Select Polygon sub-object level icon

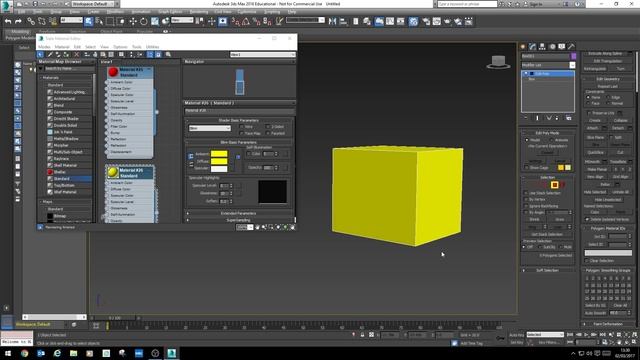(x=555, y=185)
